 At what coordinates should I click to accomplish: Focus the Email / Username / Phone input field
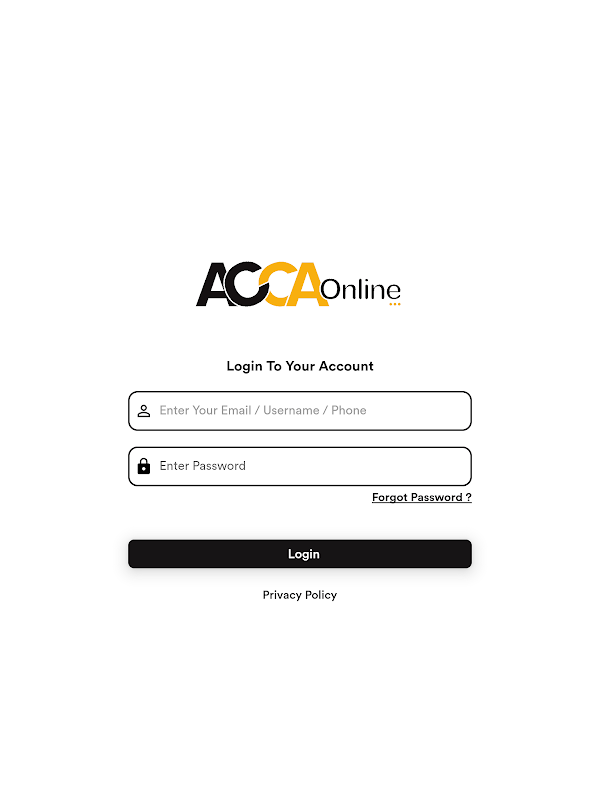[x=300, y=411]
